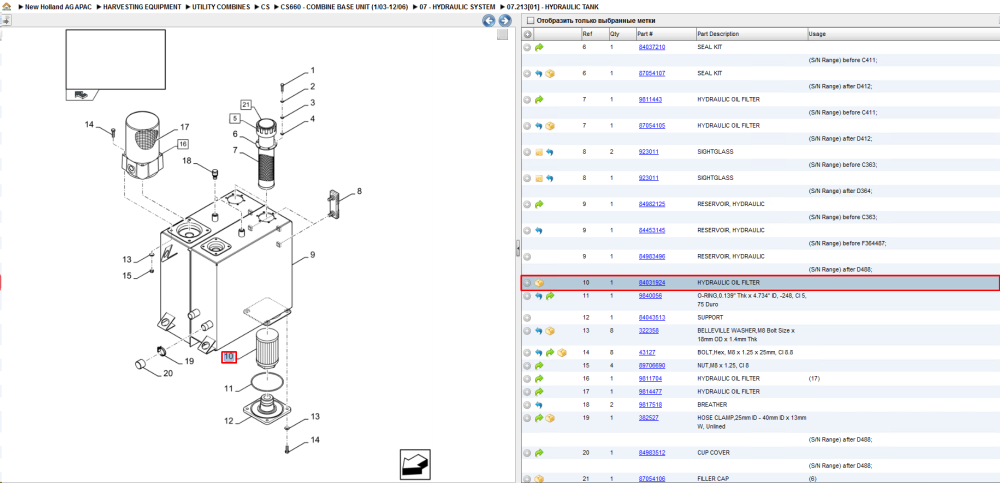The image size is (1000, 483).
Task: Open 07 - HYDRAULIC SYSTEM breadcrumb
Action: click(x=457, y=6)
